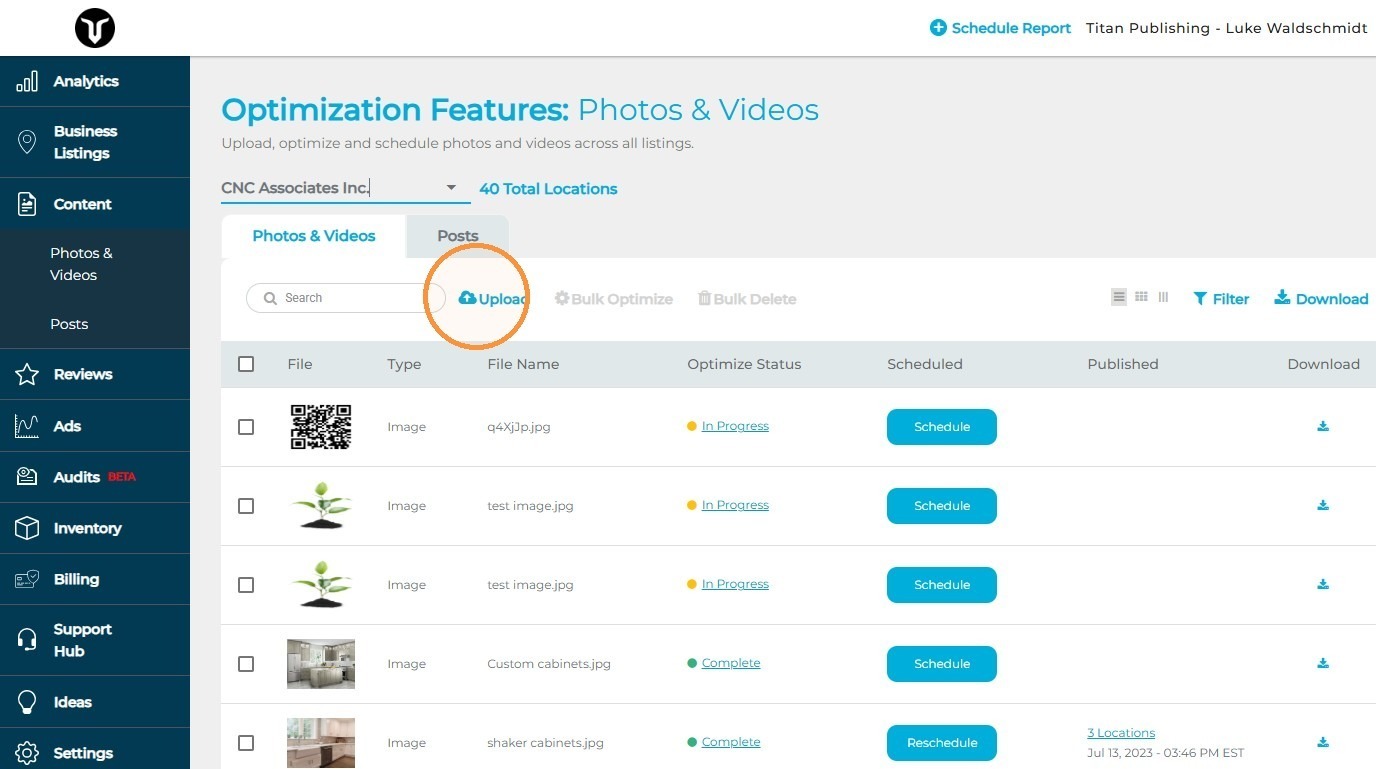The width and height of the screenshot is (1376, 769).
Task: Click inside the Search field
Action: (346, 298)
